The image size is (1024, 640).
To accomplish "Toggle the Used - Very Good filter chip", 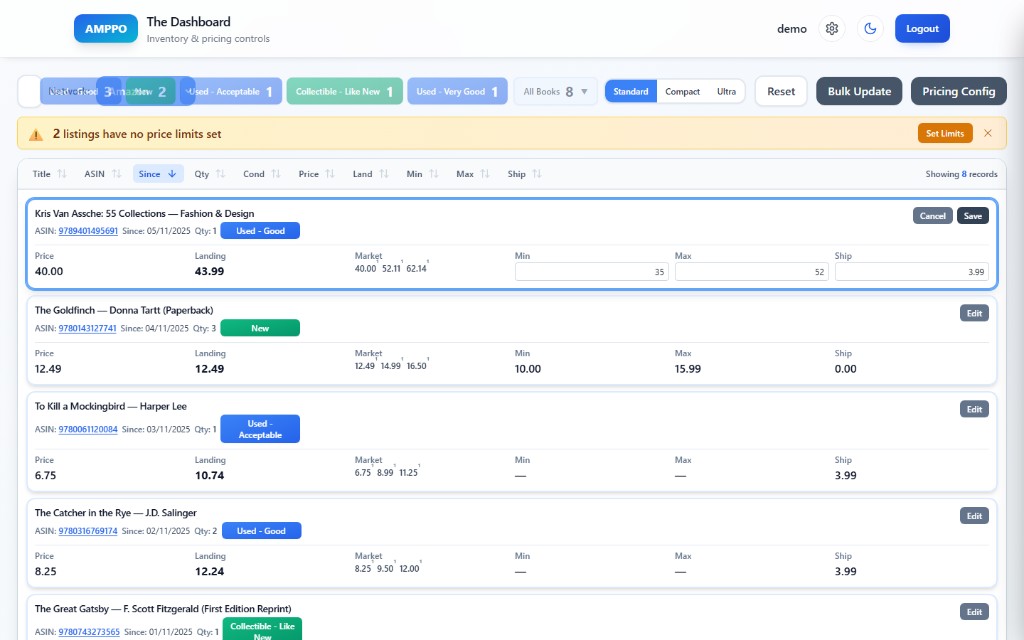I will pyautogui.click(x=457, y=91).
